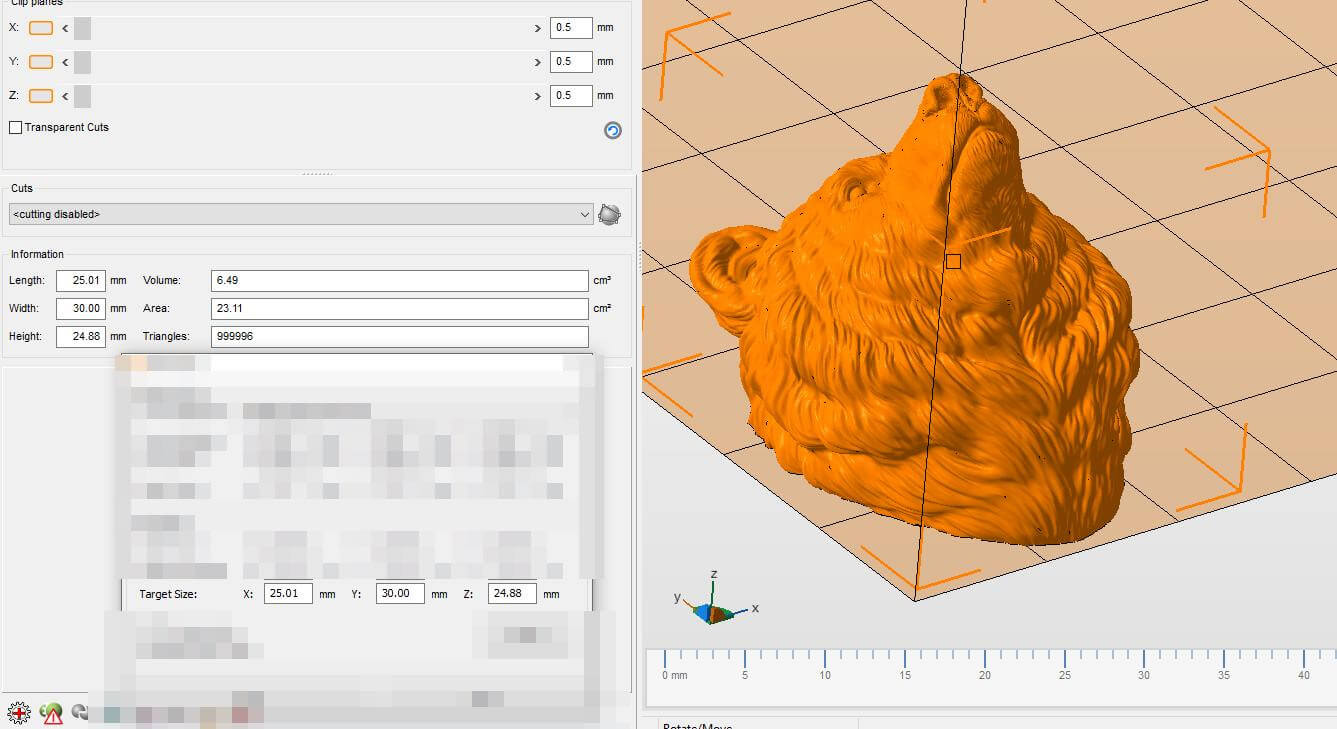Click the Z clip plane right arrow
This screenshot has height=729, width=1337.
point(538,96)
